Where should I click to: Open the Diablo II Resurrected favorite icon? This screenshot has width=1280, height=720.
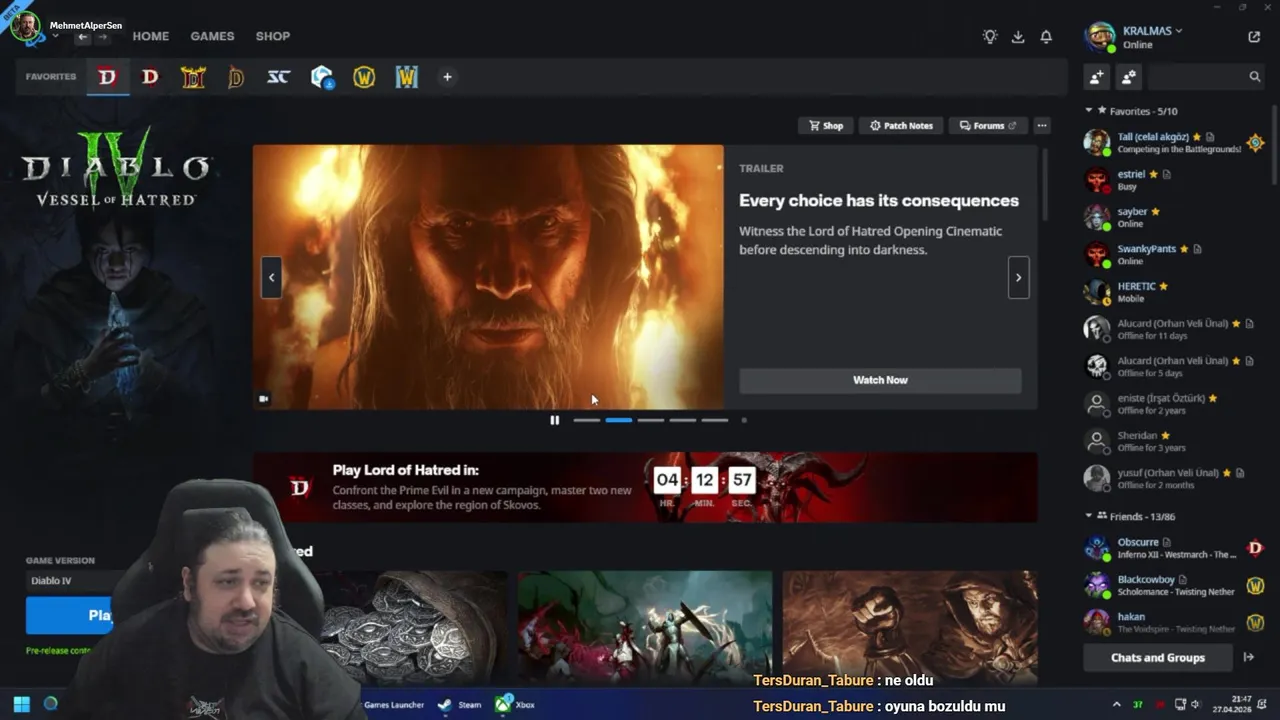click(x=193, y=77)
